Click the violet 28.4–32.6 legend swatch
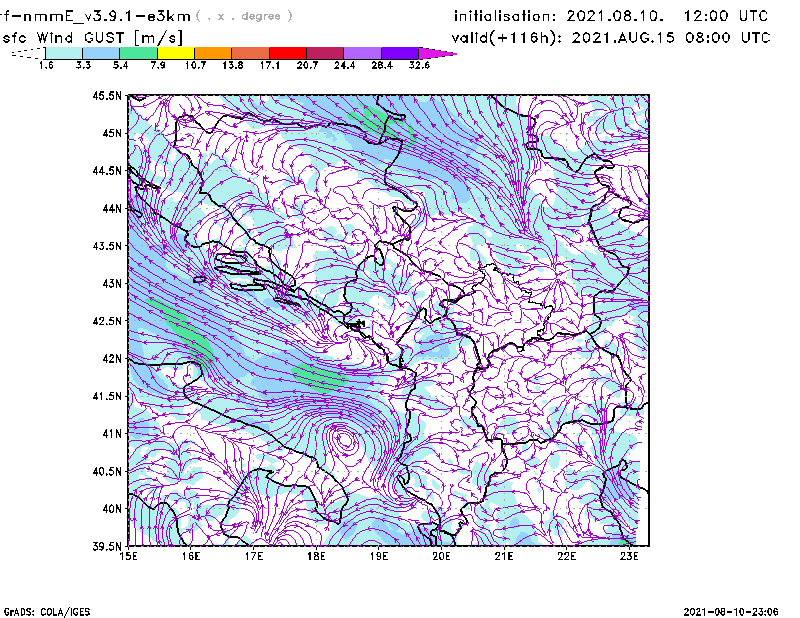 click(399, 53)
